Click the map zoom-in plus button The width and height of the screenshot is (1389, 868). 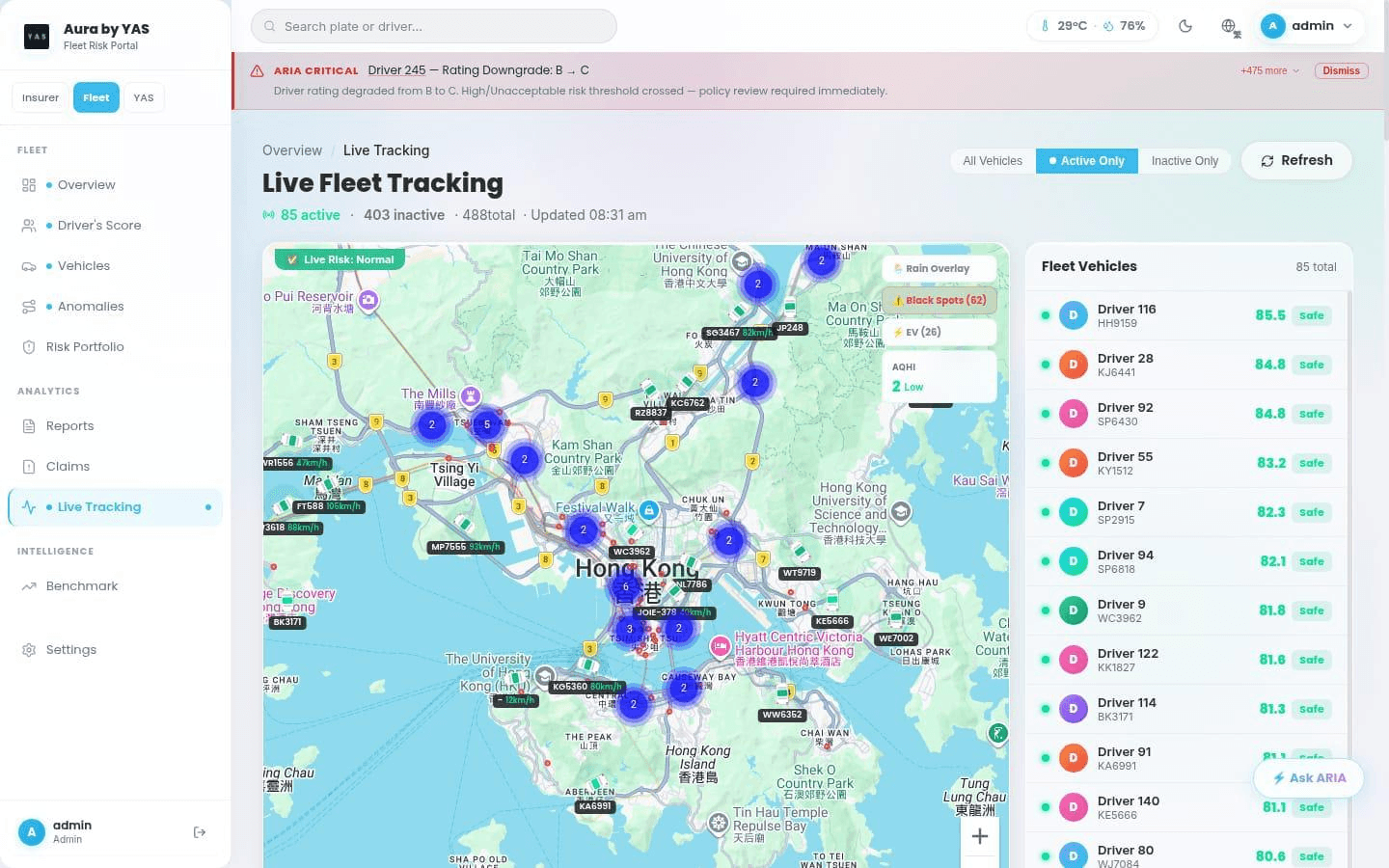click(979, 836)
